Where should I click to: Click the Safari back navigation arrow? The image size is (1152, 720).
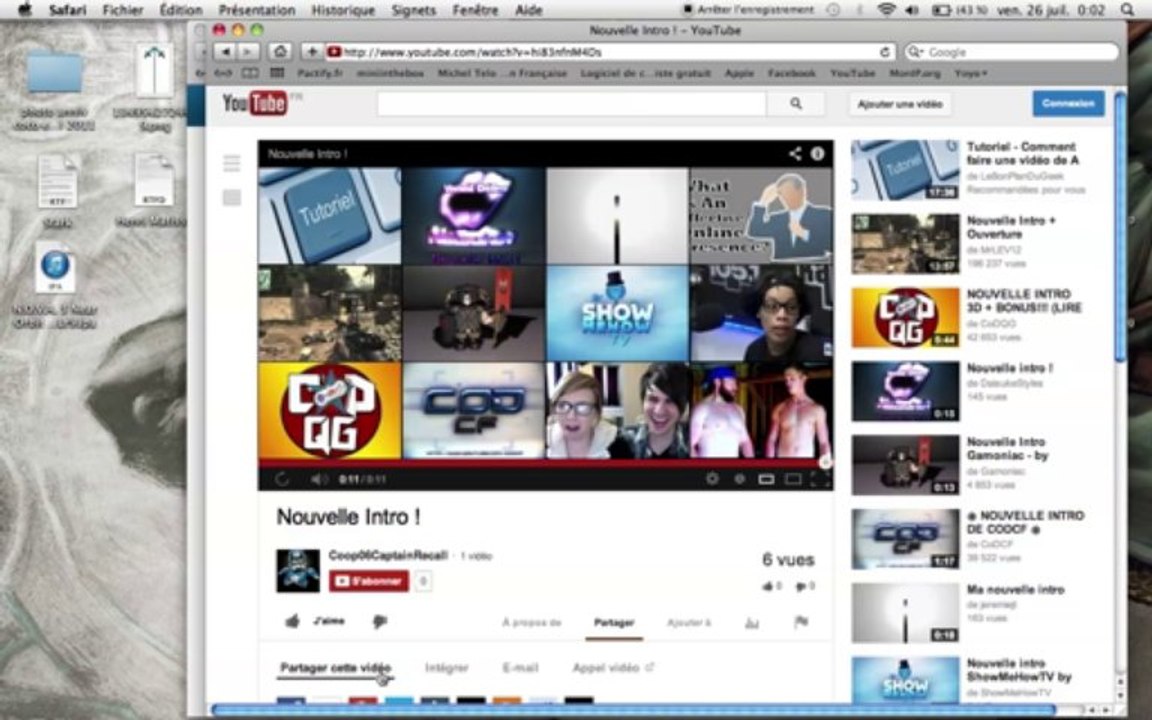pyautogui.click(x=226, y=52)
